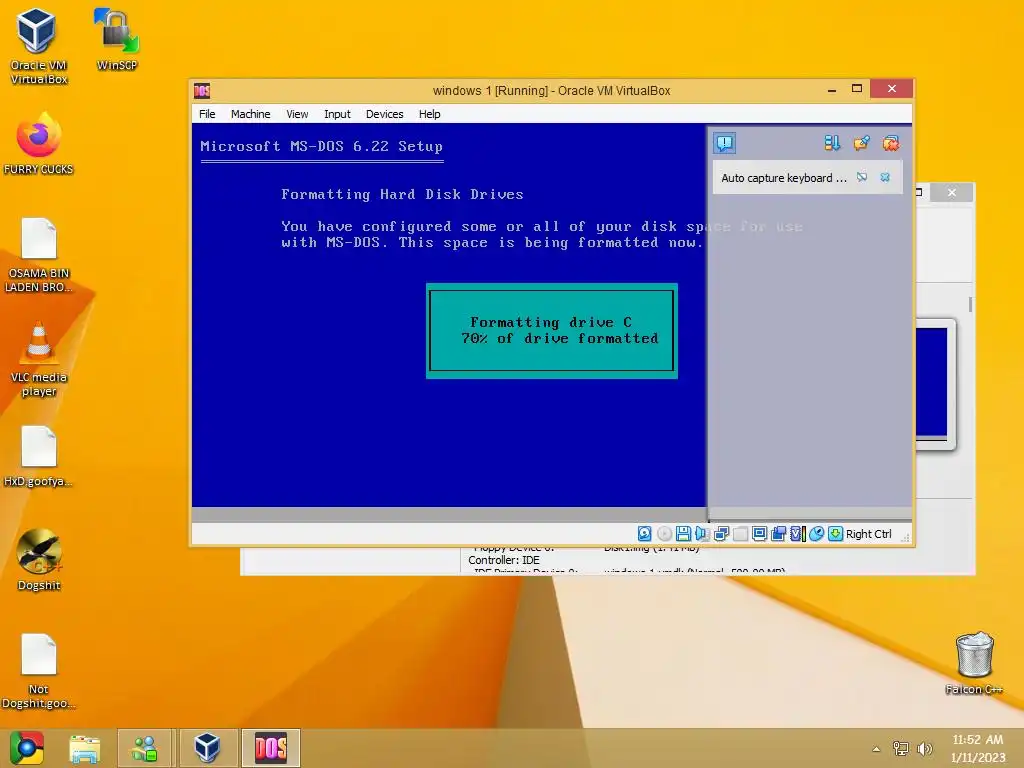The height and width of the screenshot is (768, 1024).
Task: Select the WinSCP desktop icon
Action: pyautogui.click(x=117, y=40)
